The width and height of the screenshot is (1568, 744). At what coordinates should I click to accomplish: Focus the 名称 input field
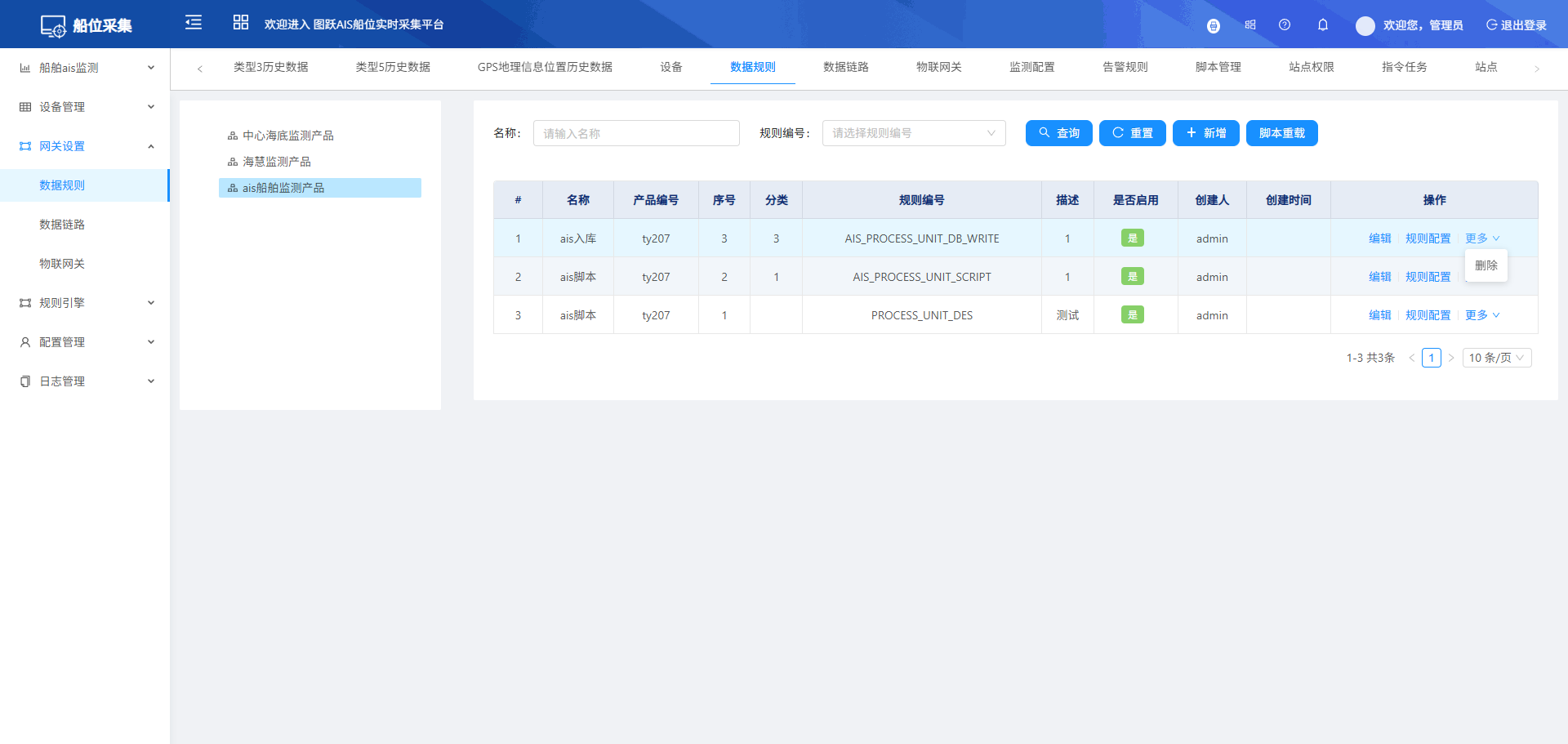click(635, 133)
